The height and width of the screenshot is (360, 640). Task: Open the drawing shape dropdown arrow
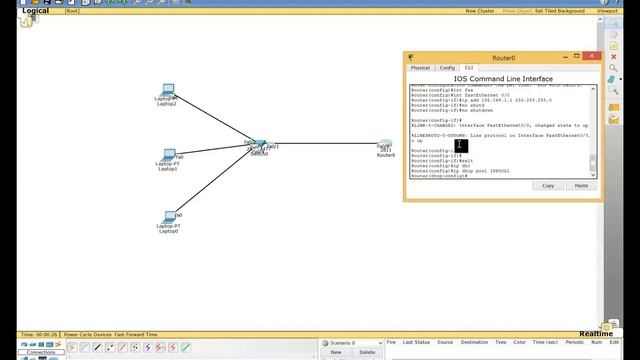click(620, 79)
